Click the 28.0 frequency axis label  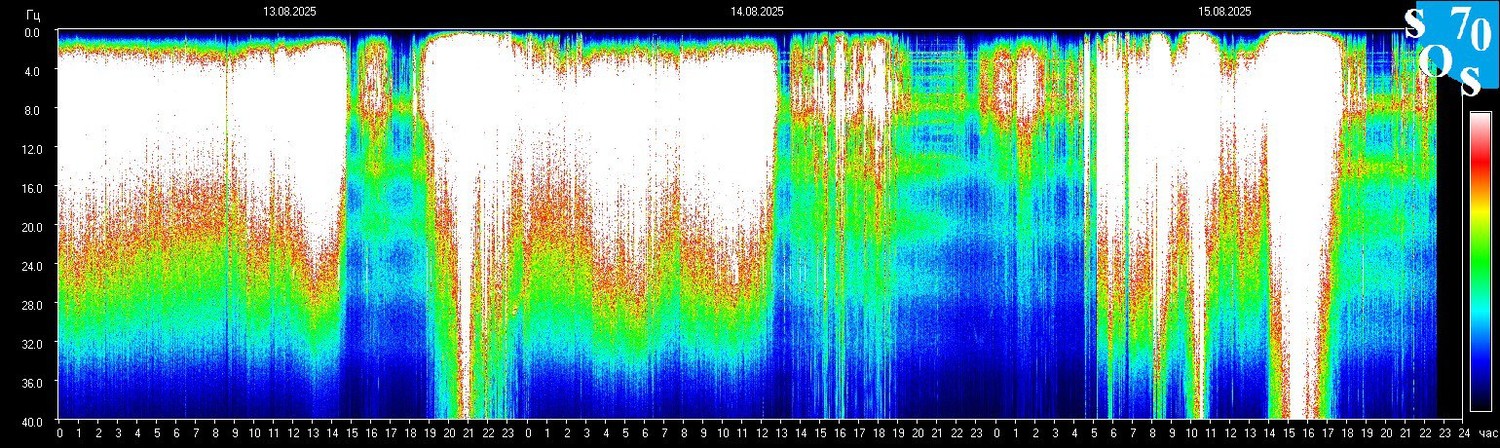pos(30,305)
